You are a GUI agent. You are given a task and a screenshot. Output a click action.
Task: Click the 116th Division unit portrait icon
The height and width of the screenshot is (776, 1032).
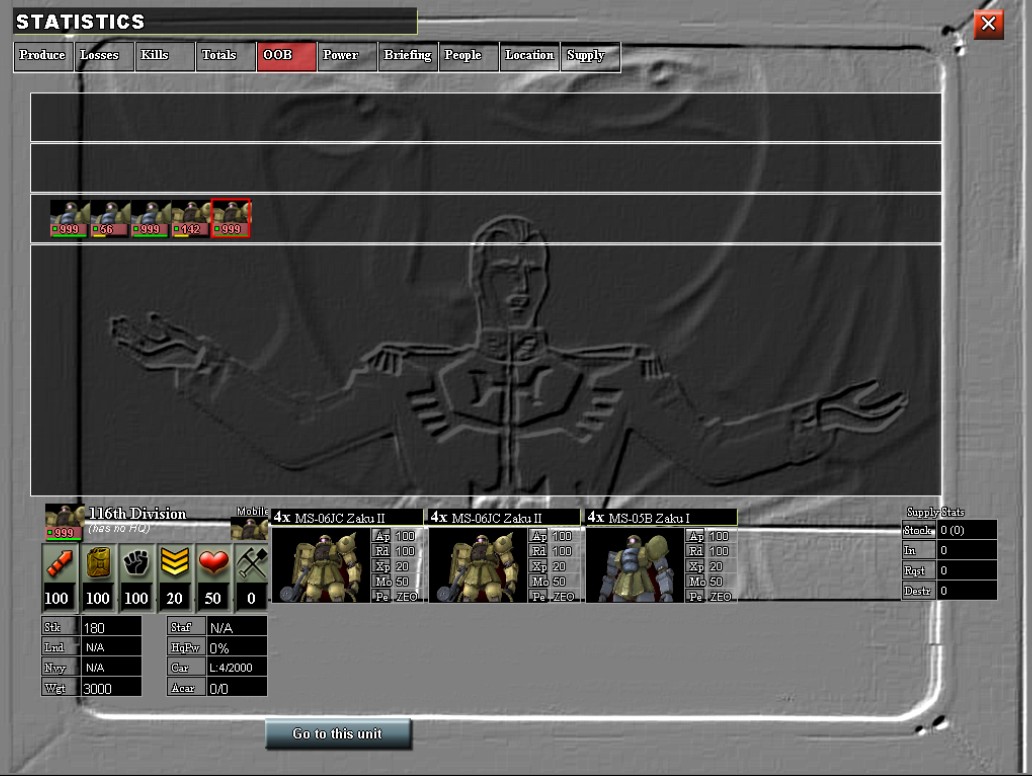click(x=64, y=522)
